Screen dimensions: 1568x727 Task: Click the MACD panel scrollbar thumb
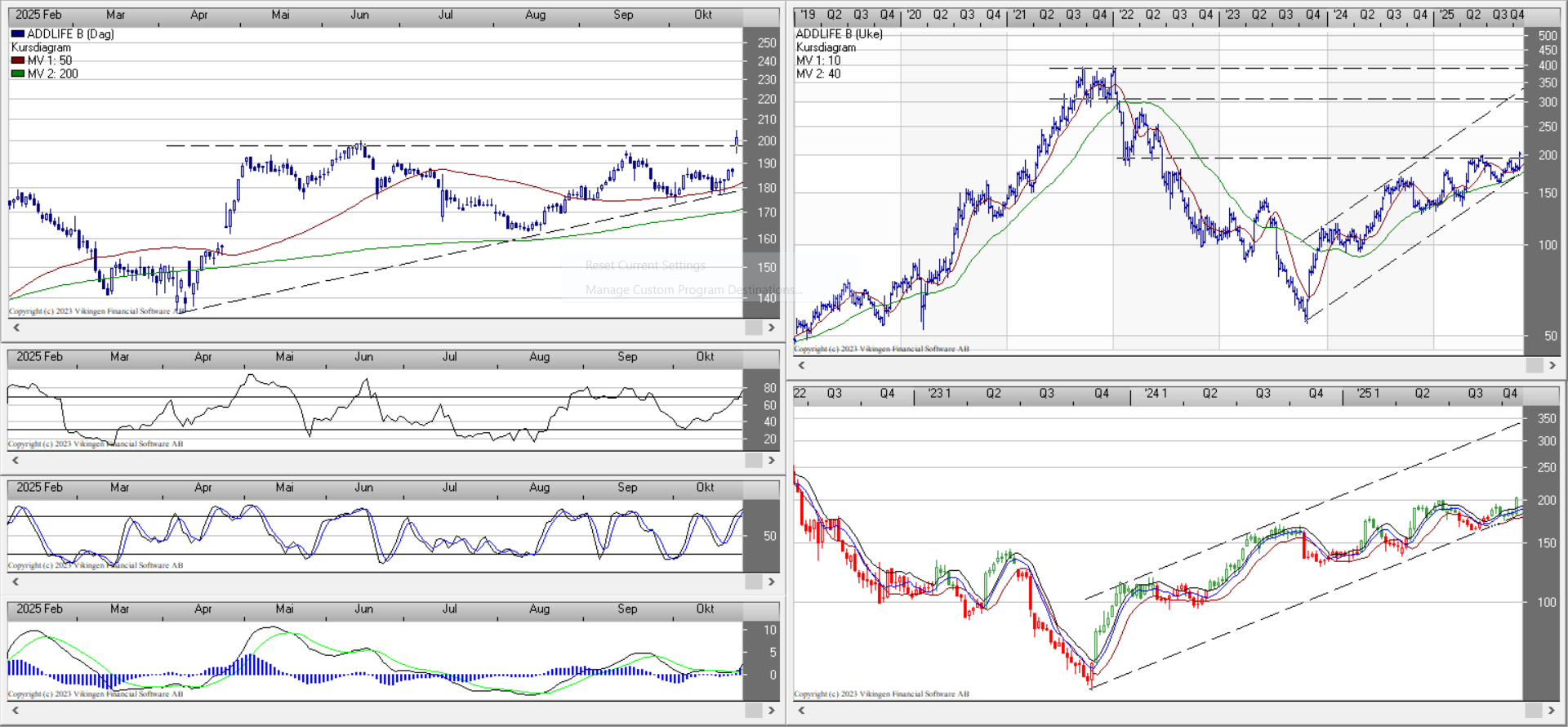pyautogui.click(x=753, y=711)
